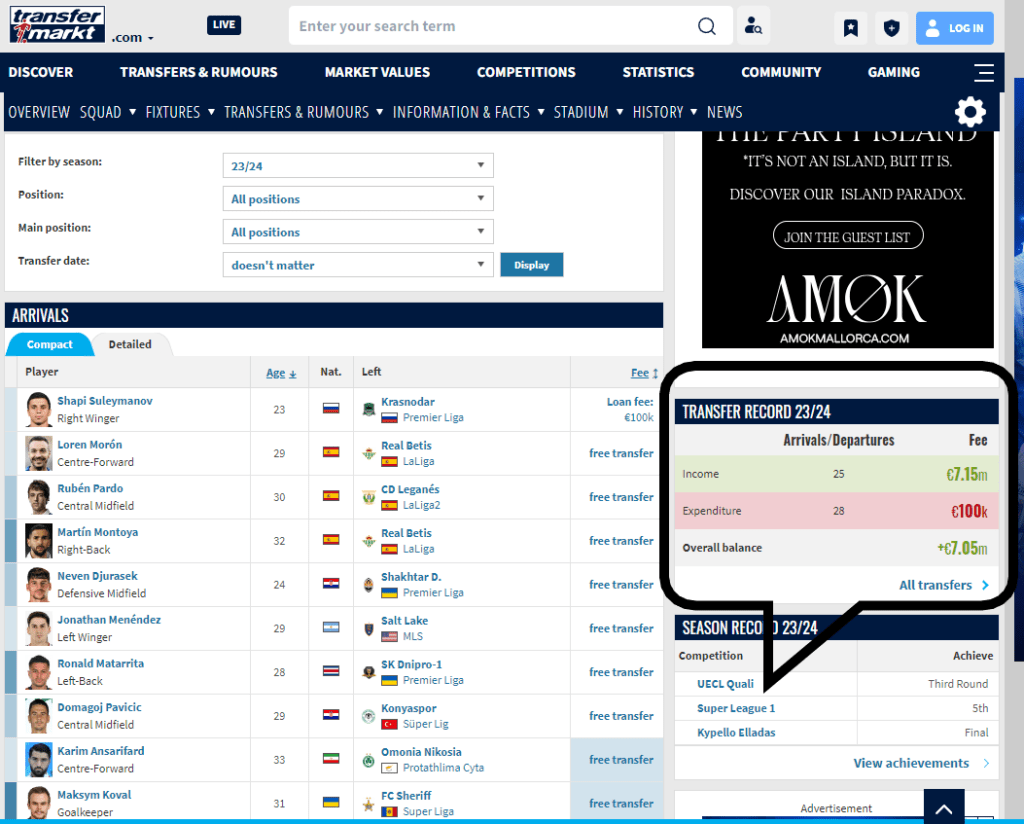Screen dimensions: 1024x824
Task: Click the shield plus icon
Action: pos(891,28)
